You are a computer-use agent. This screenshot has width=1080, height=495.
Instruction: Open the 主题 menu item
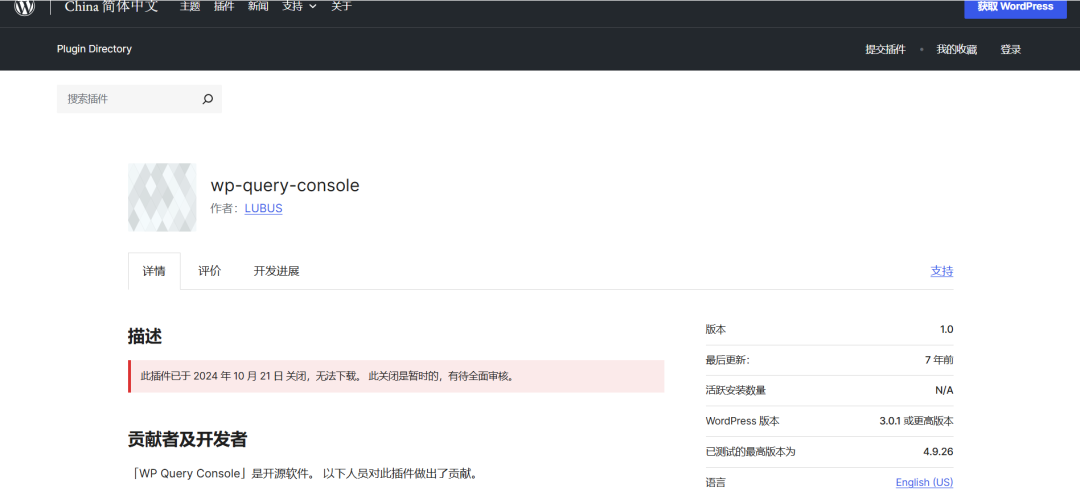click(x=190, y=6)
